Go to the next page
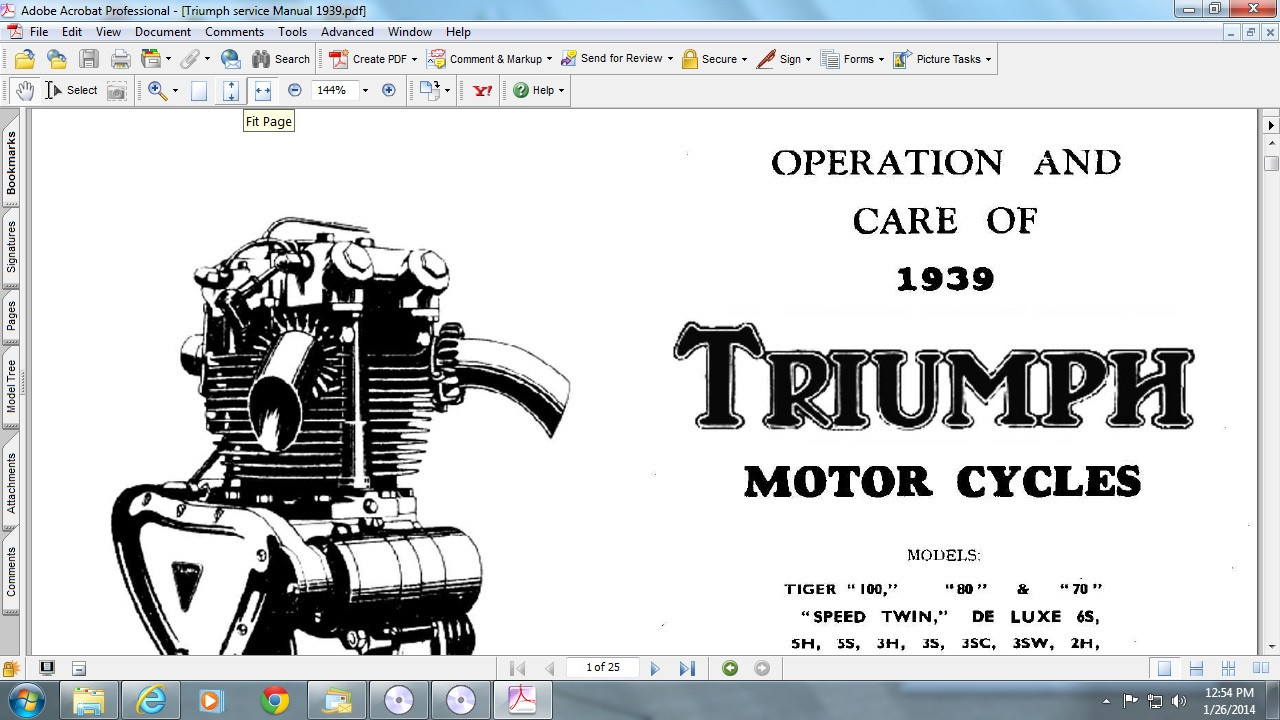 click(x=655, y=668)
